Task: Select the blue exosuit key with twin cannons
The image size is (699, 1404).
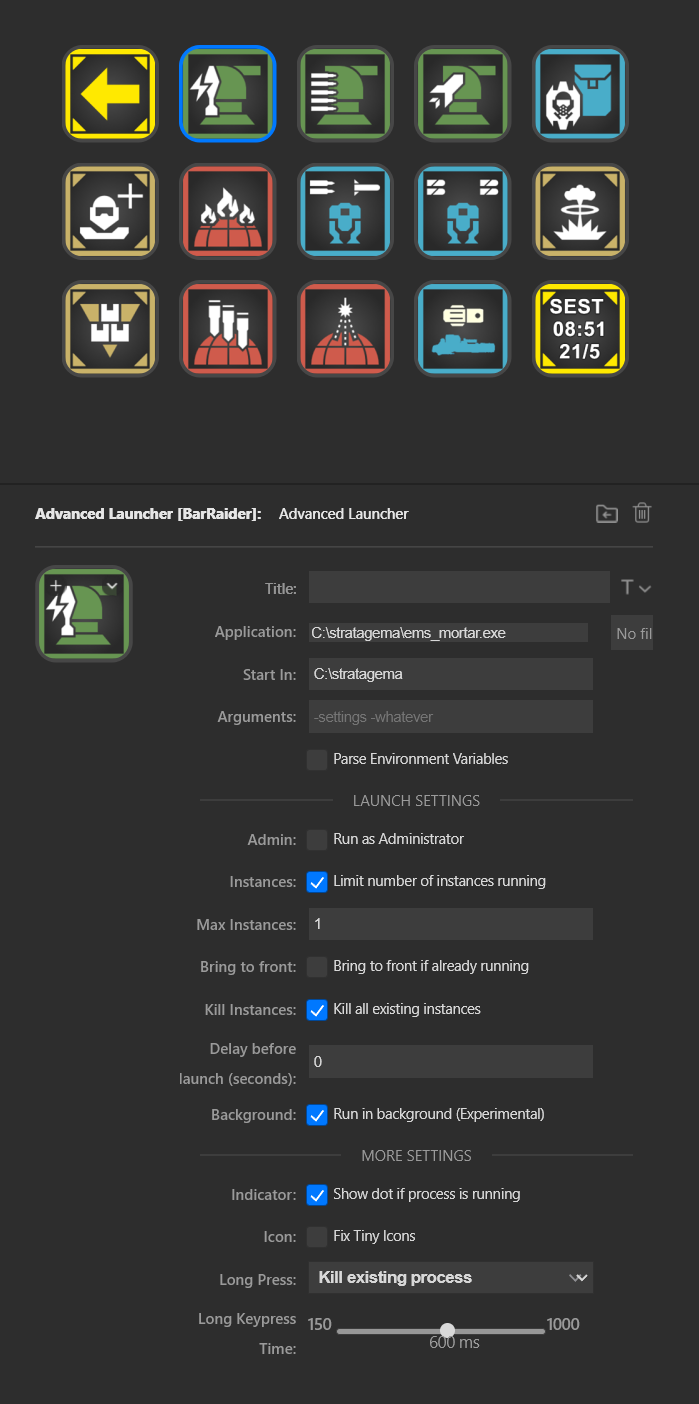Action: 463,211
